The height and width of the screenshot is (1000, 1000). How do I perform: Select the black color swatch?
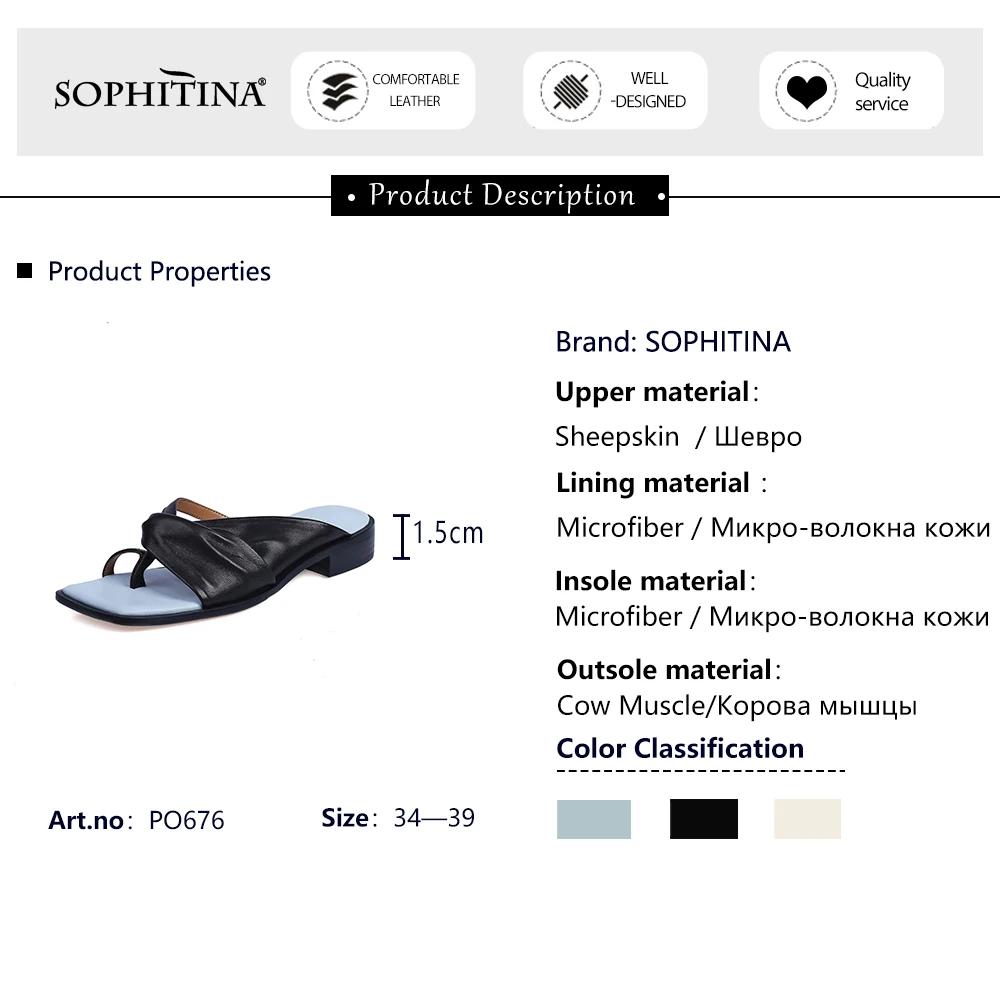point(704,819)
